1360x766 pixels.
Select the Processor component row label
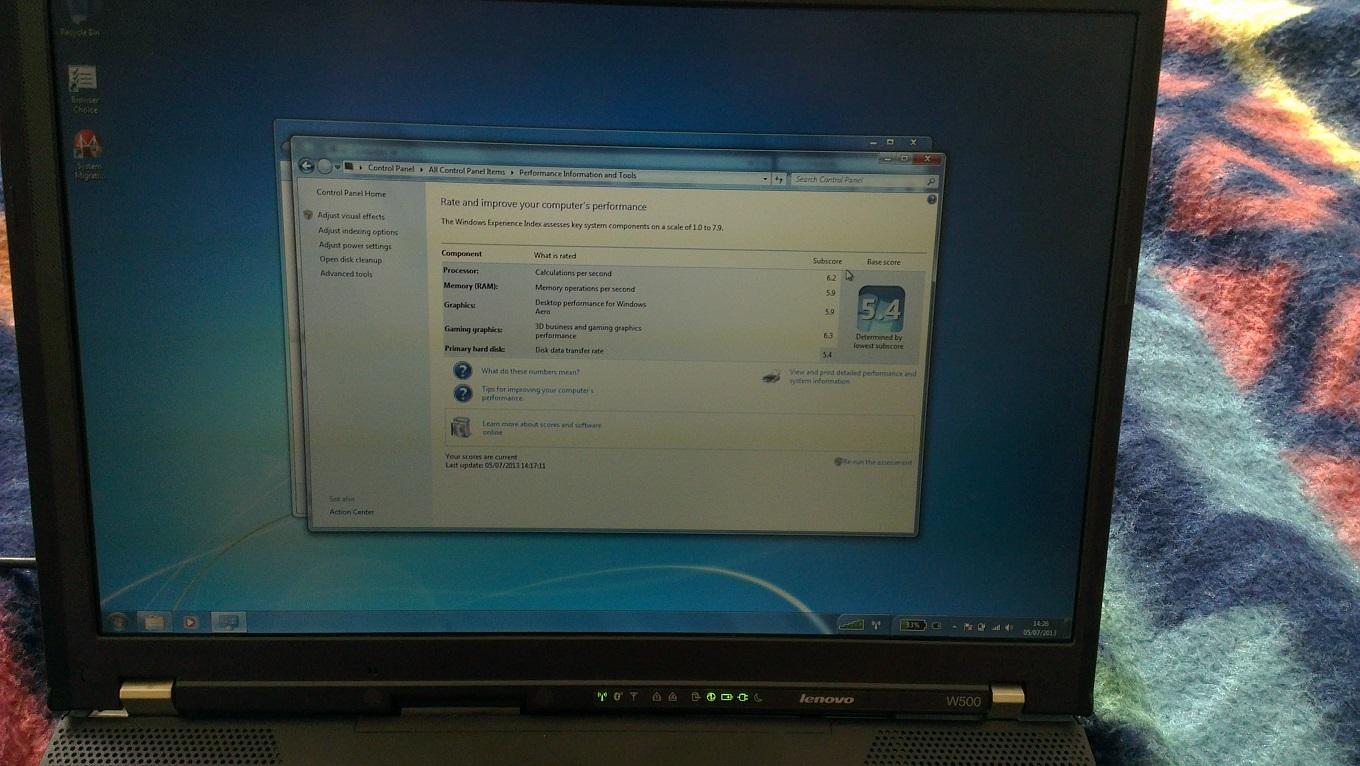coord(461,270)
